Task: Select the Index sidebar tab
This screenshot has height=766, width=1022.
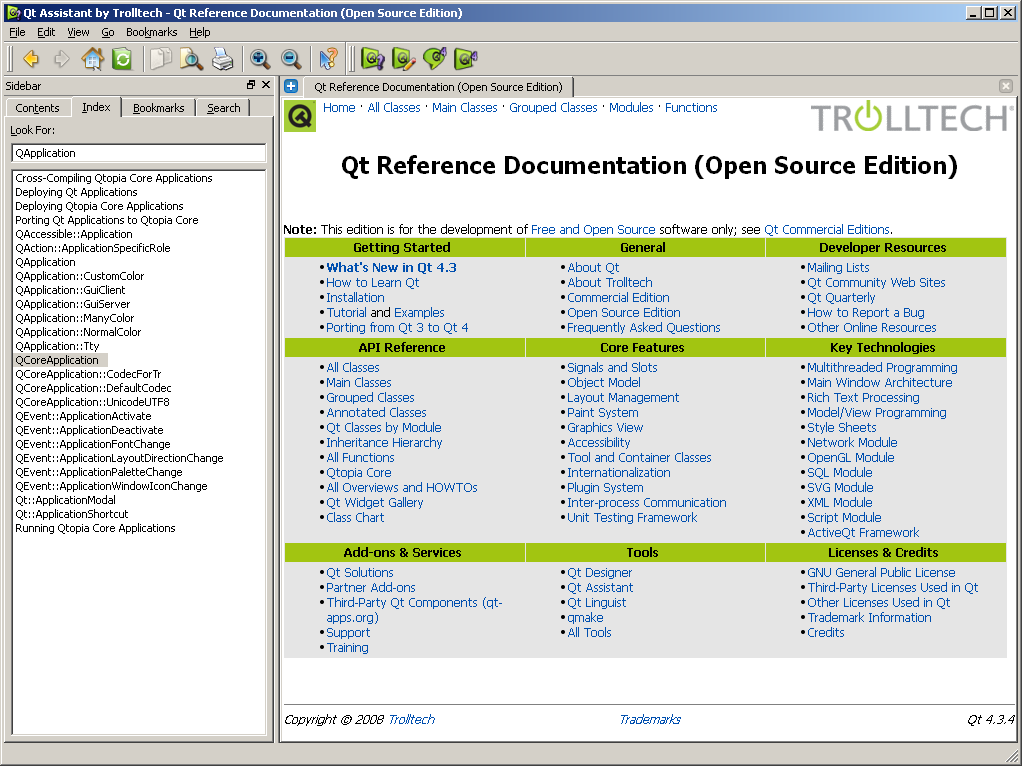Action: pyautogui.click(x=96, y=107)
